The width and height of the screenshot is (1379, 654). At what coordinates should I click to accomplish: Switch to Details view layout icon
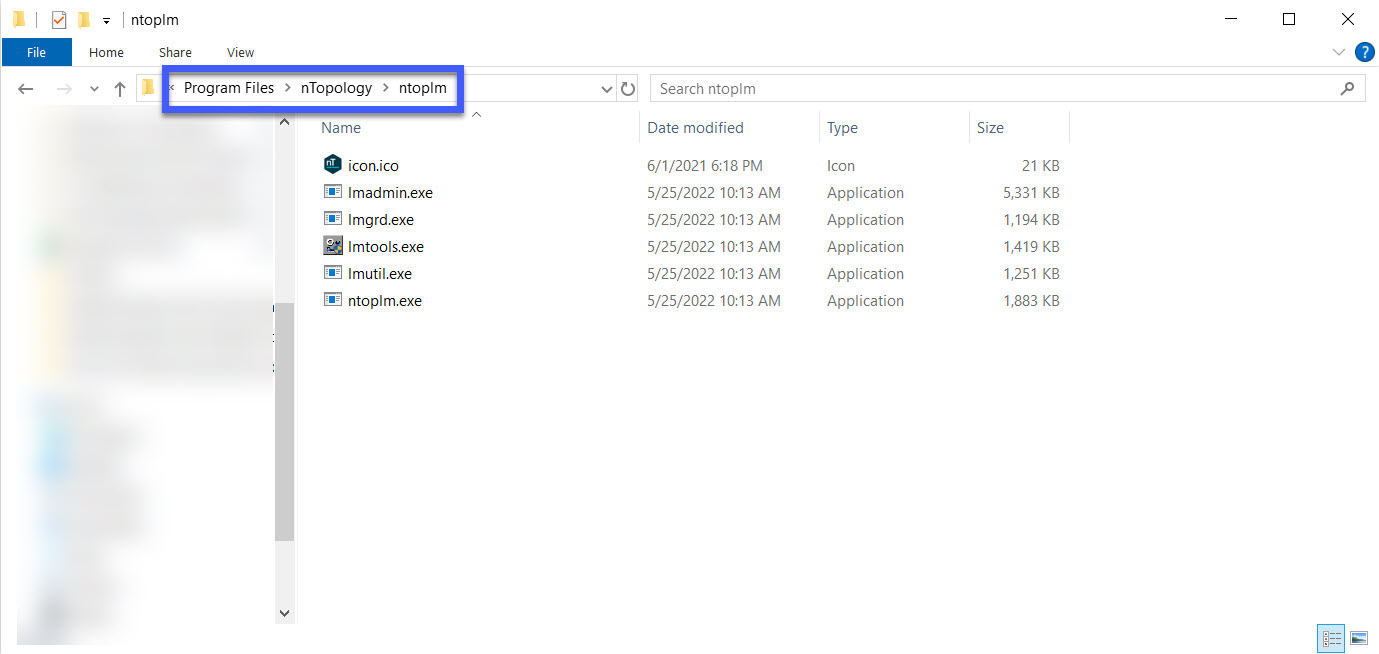point(1331,638)
